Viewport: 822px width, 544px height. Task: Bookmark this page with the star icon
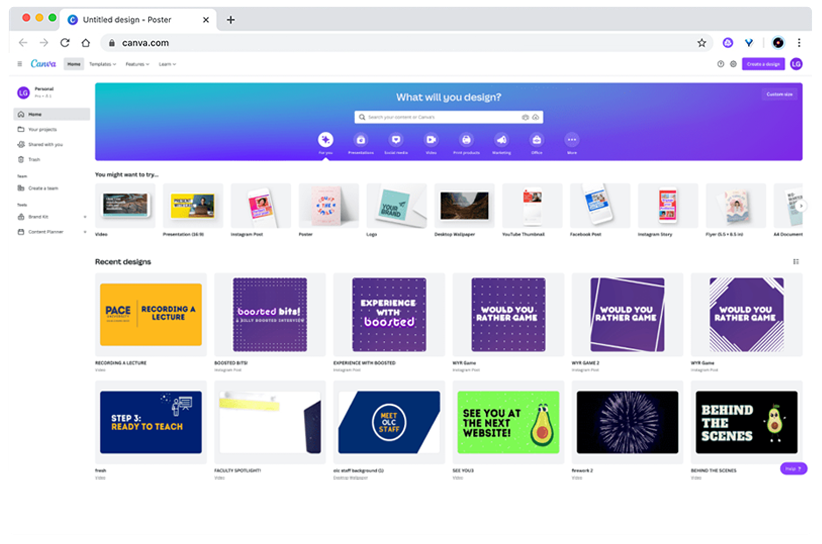pyautogui.click(x=701, y=43)
